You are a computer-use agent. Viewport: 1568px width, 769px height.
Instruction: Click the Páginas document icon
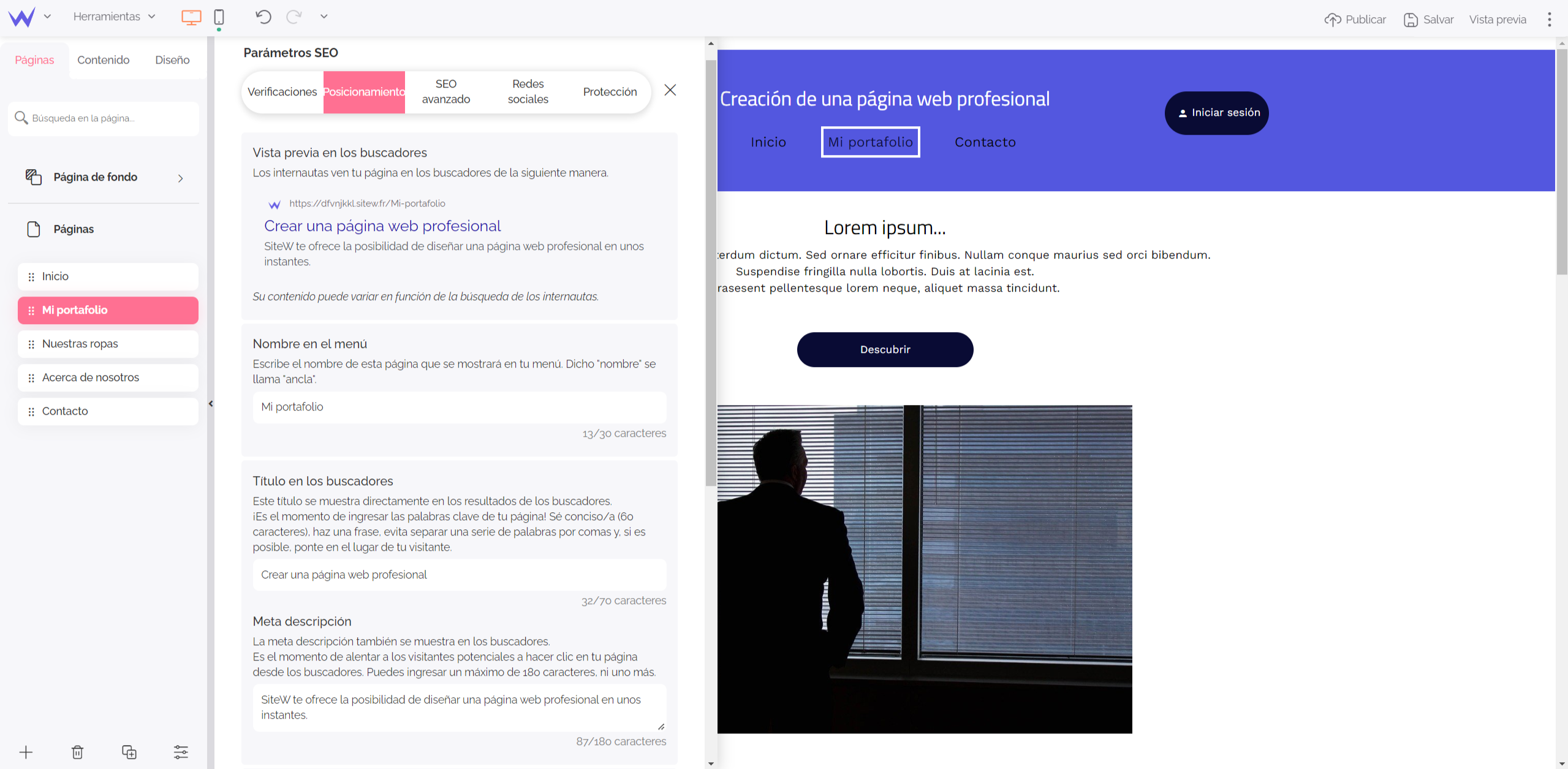pyautogui.click(x=34, y=229)
